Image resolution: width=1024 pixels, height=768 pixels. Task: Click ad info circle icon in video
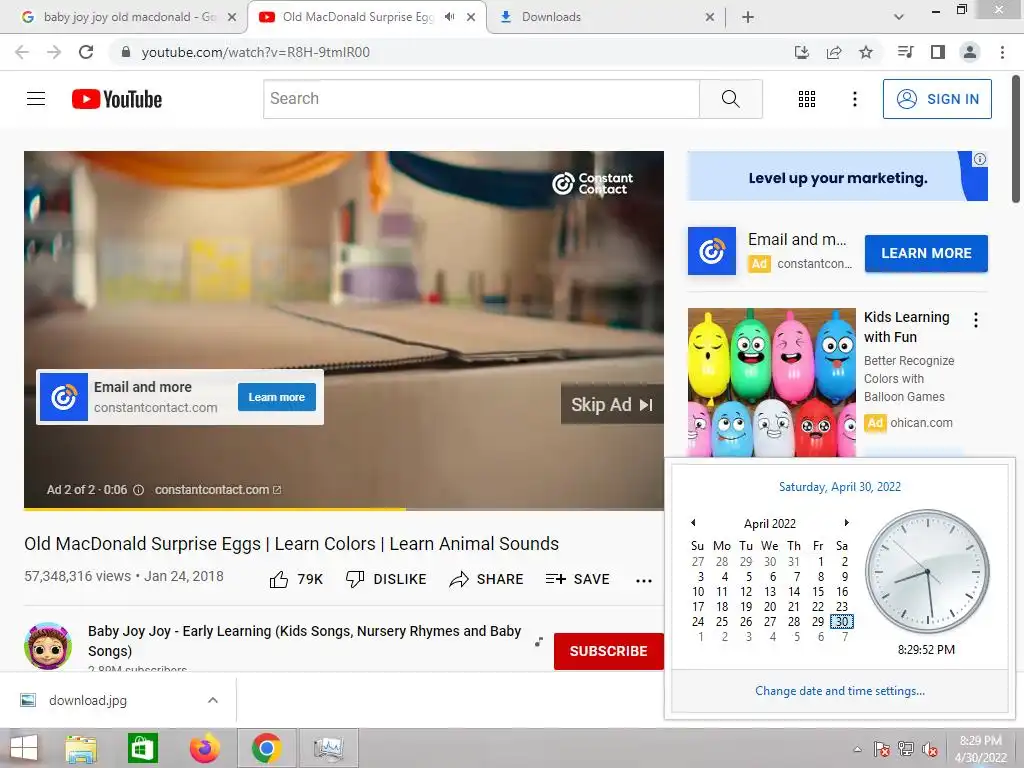(138, 490)
